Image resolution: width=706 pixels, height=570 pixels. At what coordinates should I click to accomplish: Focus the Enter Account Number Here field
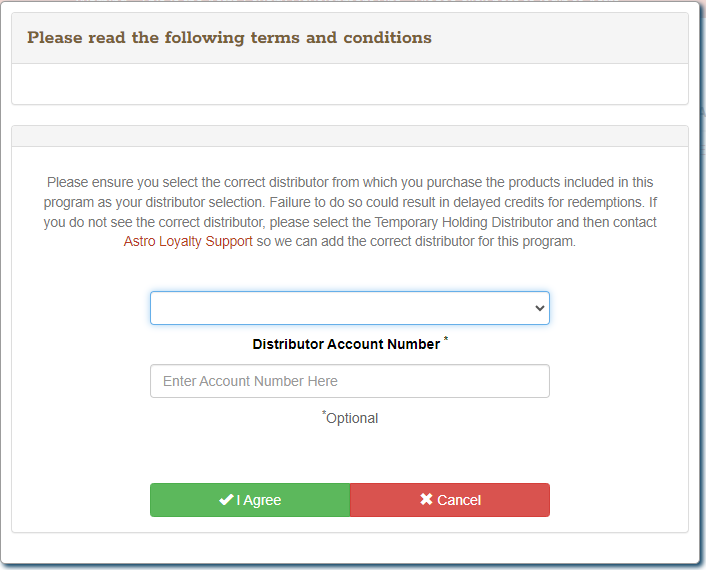[349, 381]
